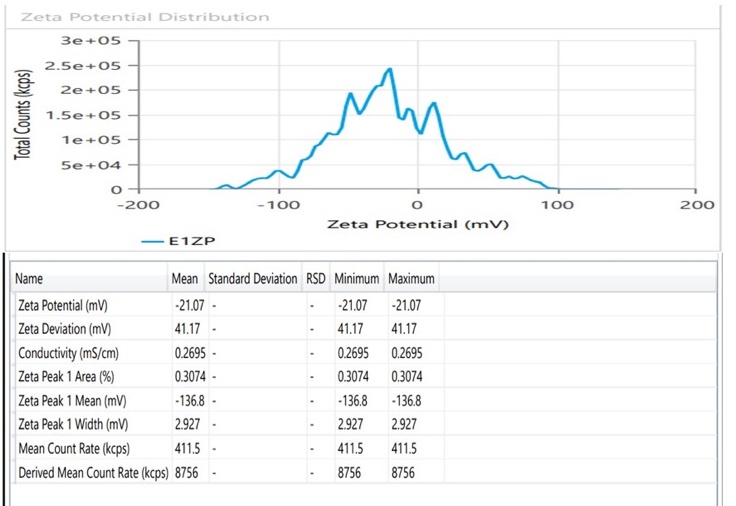Sort by the RSD column header
This screenshot has height=506, width=736.
(x=316, y=279)
